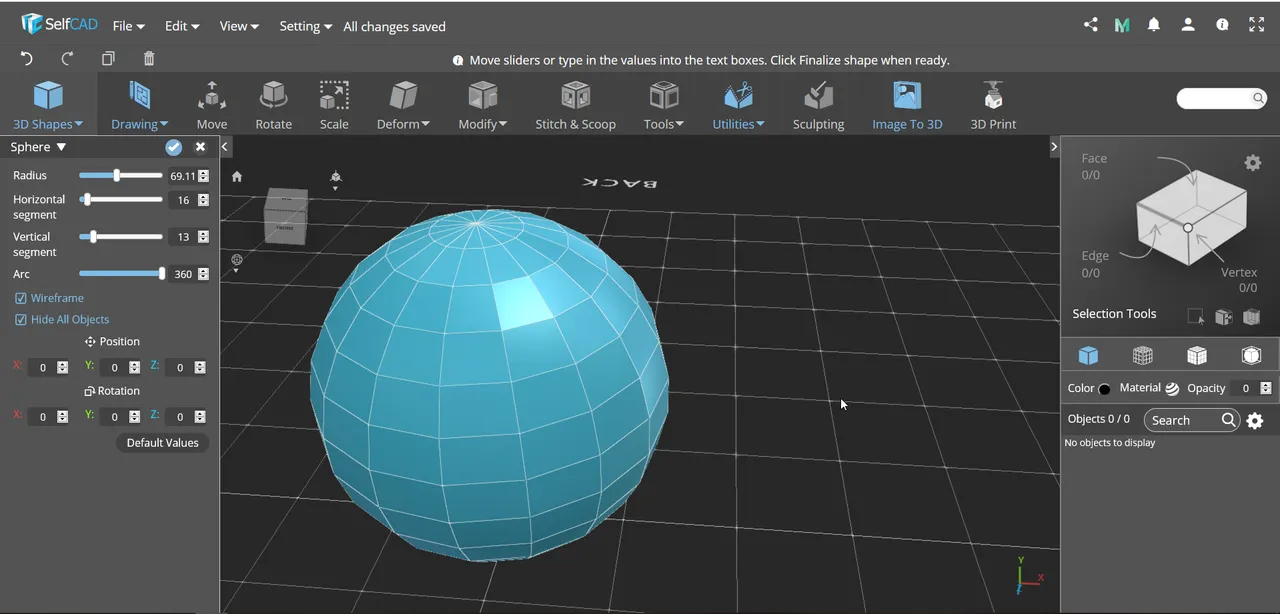Expand the Sphere shape dropdown
Screen dimensions: 1280x614
click(38, 147)
